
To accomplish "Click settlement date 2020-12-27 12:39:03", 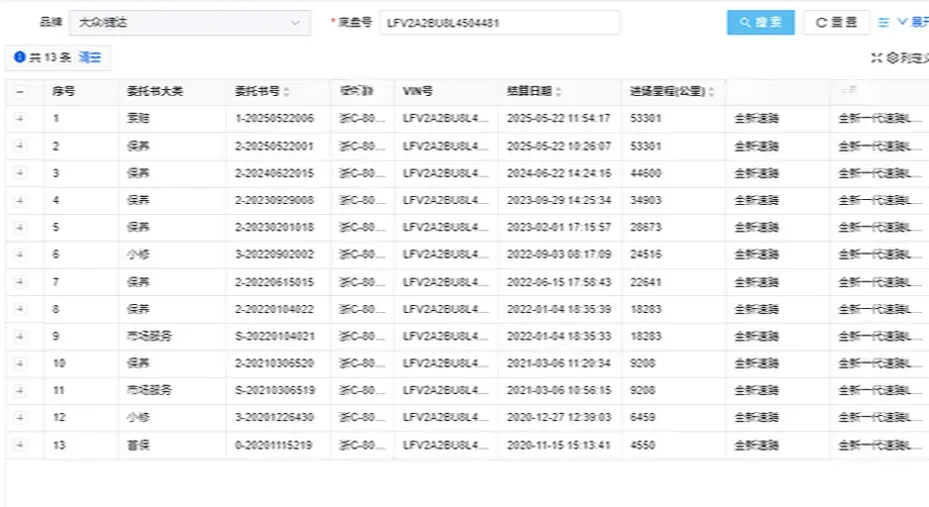I will [x=558, y=418].
